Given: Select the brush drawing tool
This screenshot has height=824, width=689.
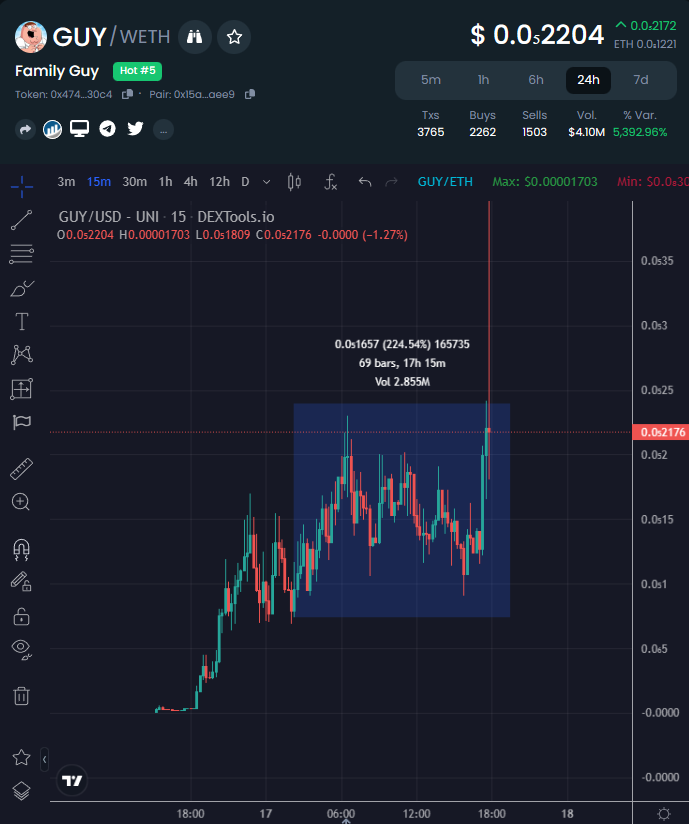Looking at the screenshot, I should pyautogui.click(x=22, y=288).
